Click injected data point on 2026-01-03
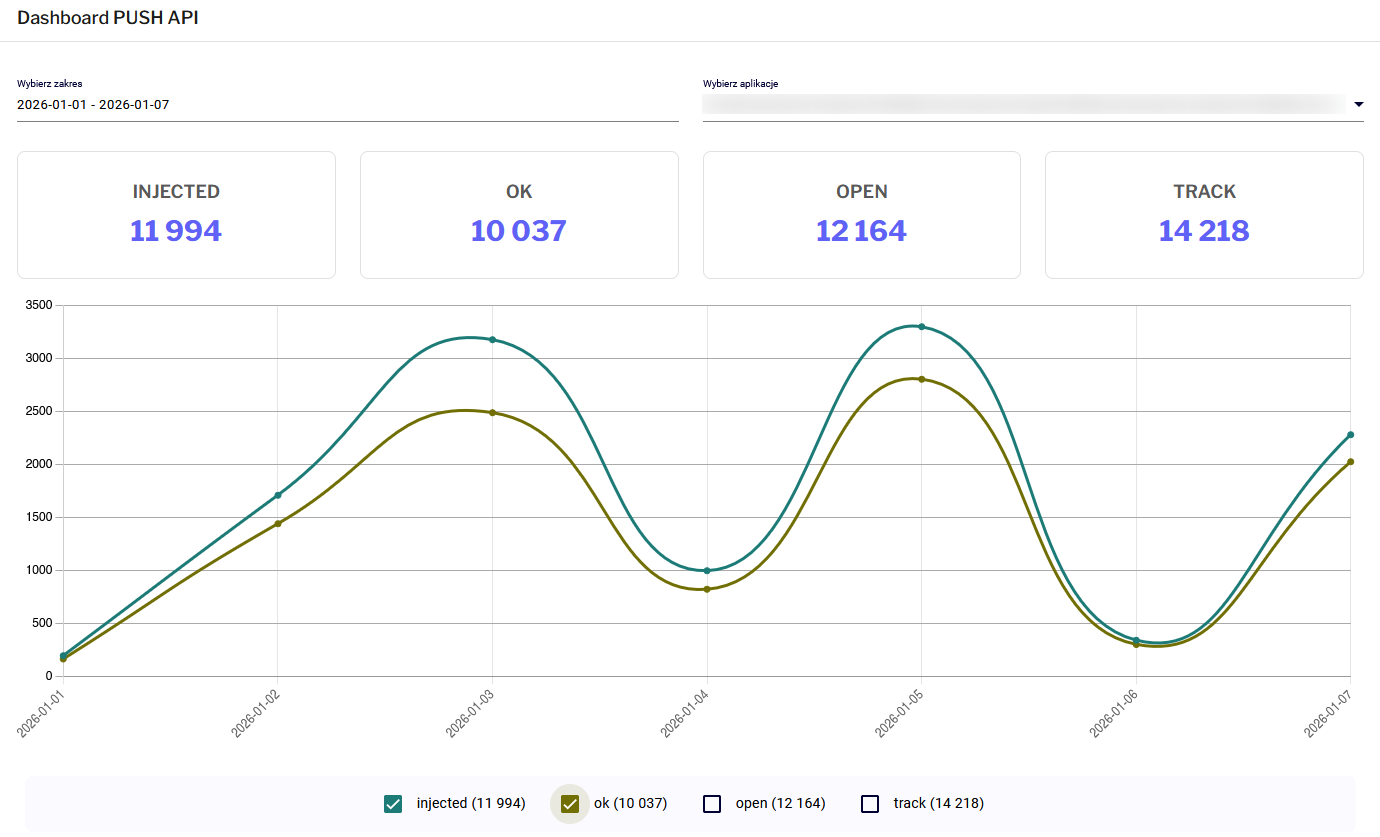 coord(492,340)
